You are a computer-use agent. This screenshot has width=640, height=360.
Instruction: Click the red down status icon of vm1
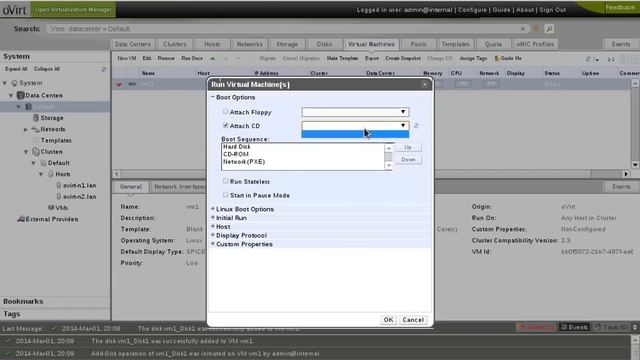[119, 84]
